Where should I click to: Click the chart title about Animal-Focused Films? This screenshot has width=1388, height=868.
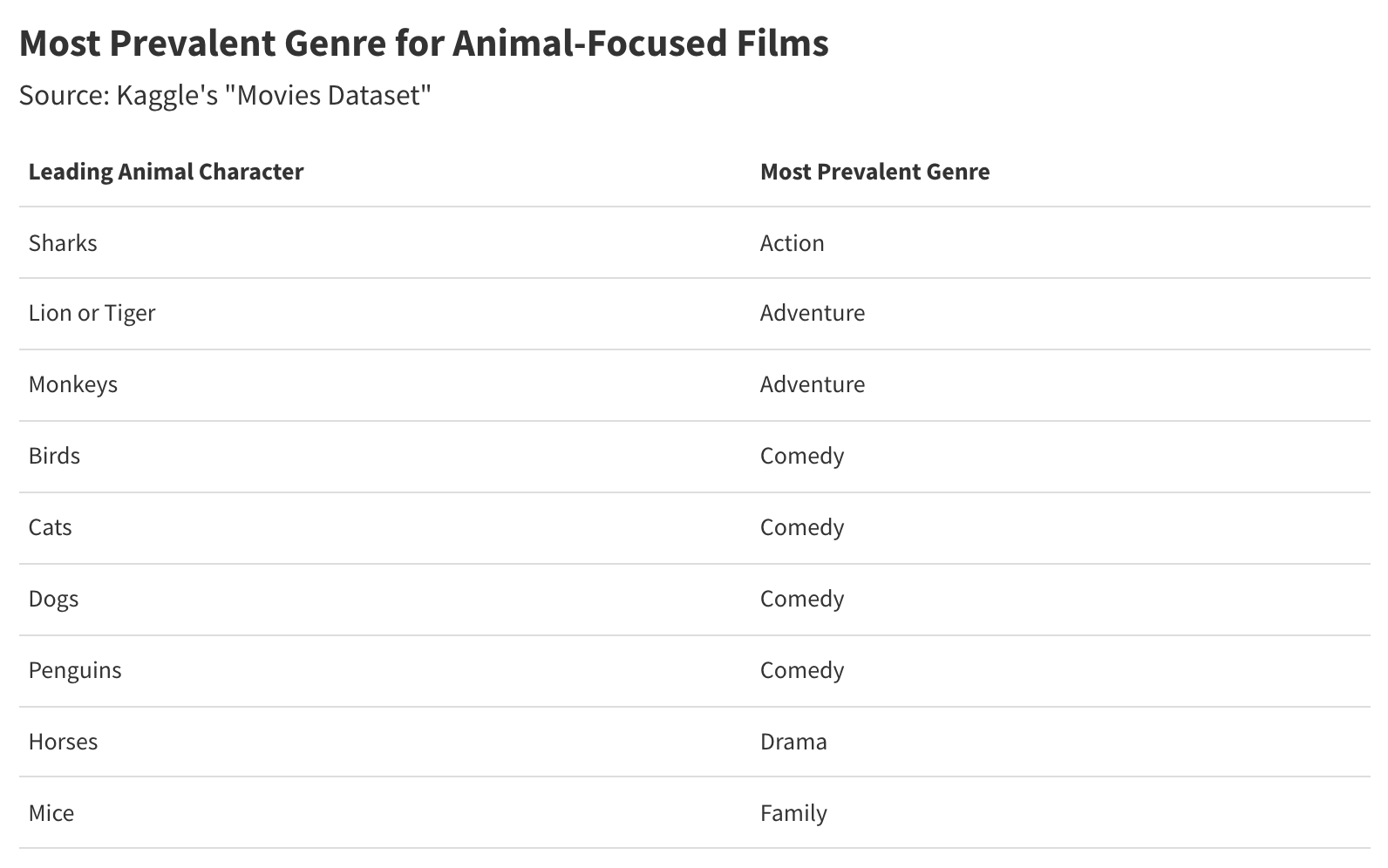point(424,43)
